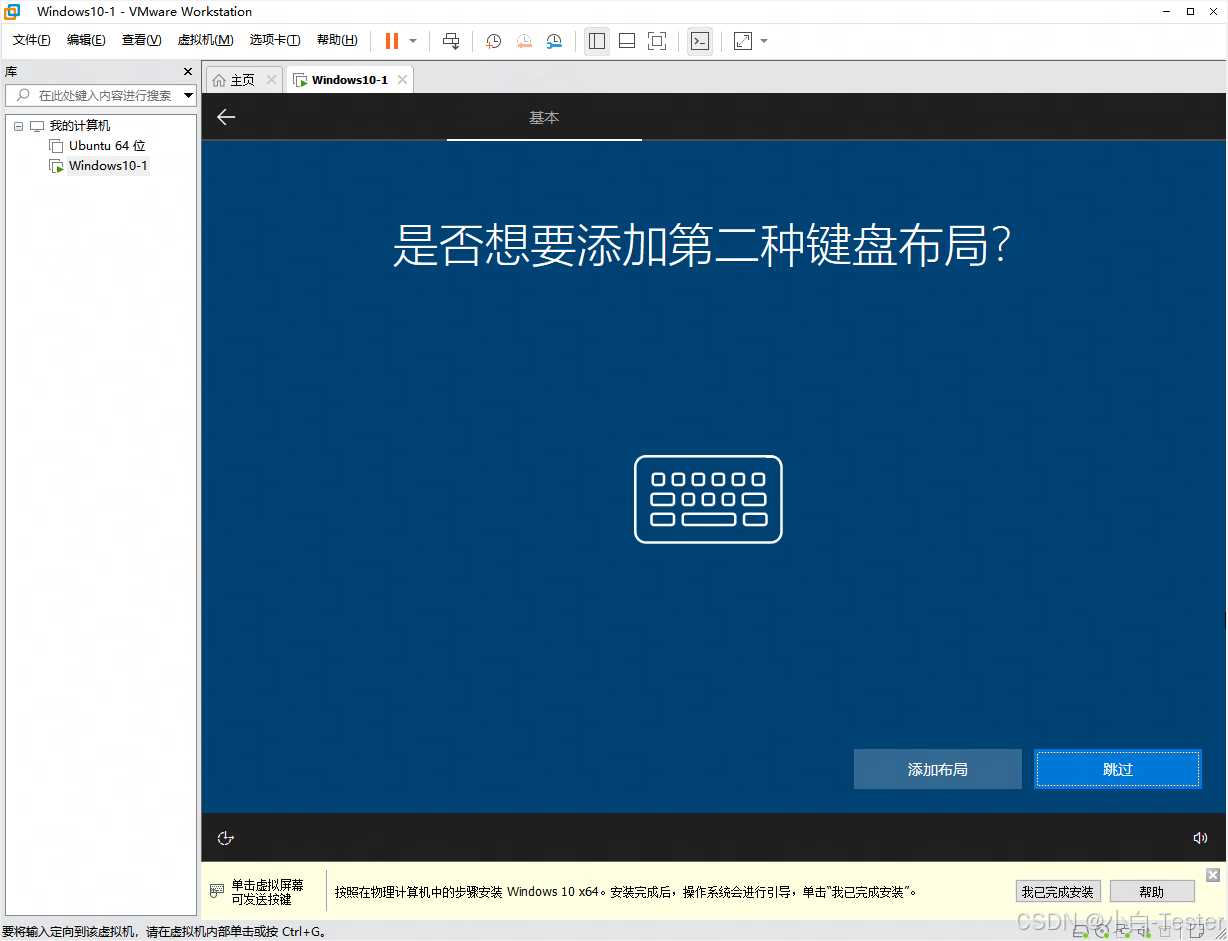Open the stretch mode dropdown arrow
This screenshot has width=1228, height=941.
tap(764, 41)
